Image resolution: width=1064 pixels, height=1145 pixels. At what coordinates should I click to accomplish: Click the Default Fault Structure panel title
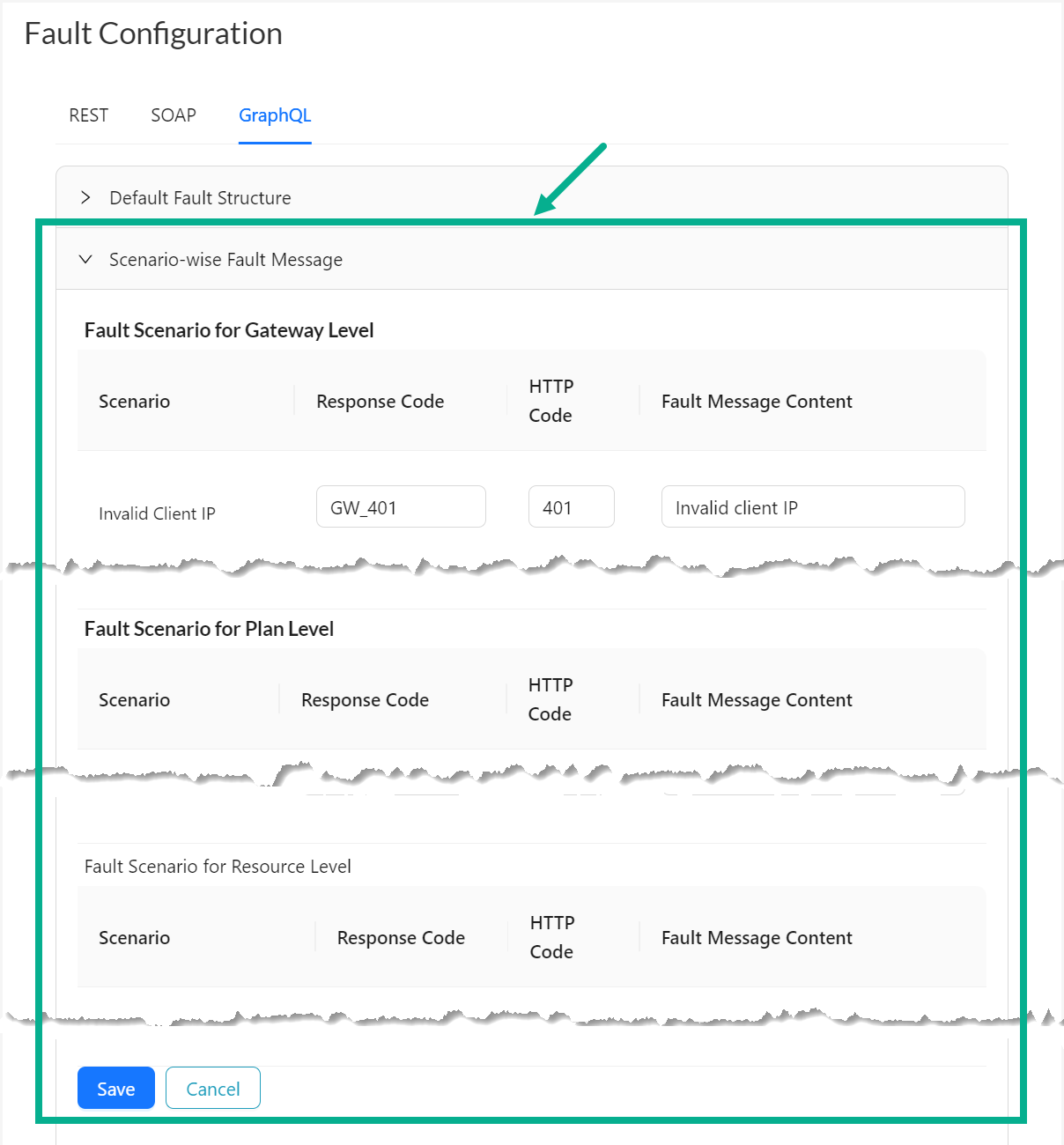[x=200, y=198]
